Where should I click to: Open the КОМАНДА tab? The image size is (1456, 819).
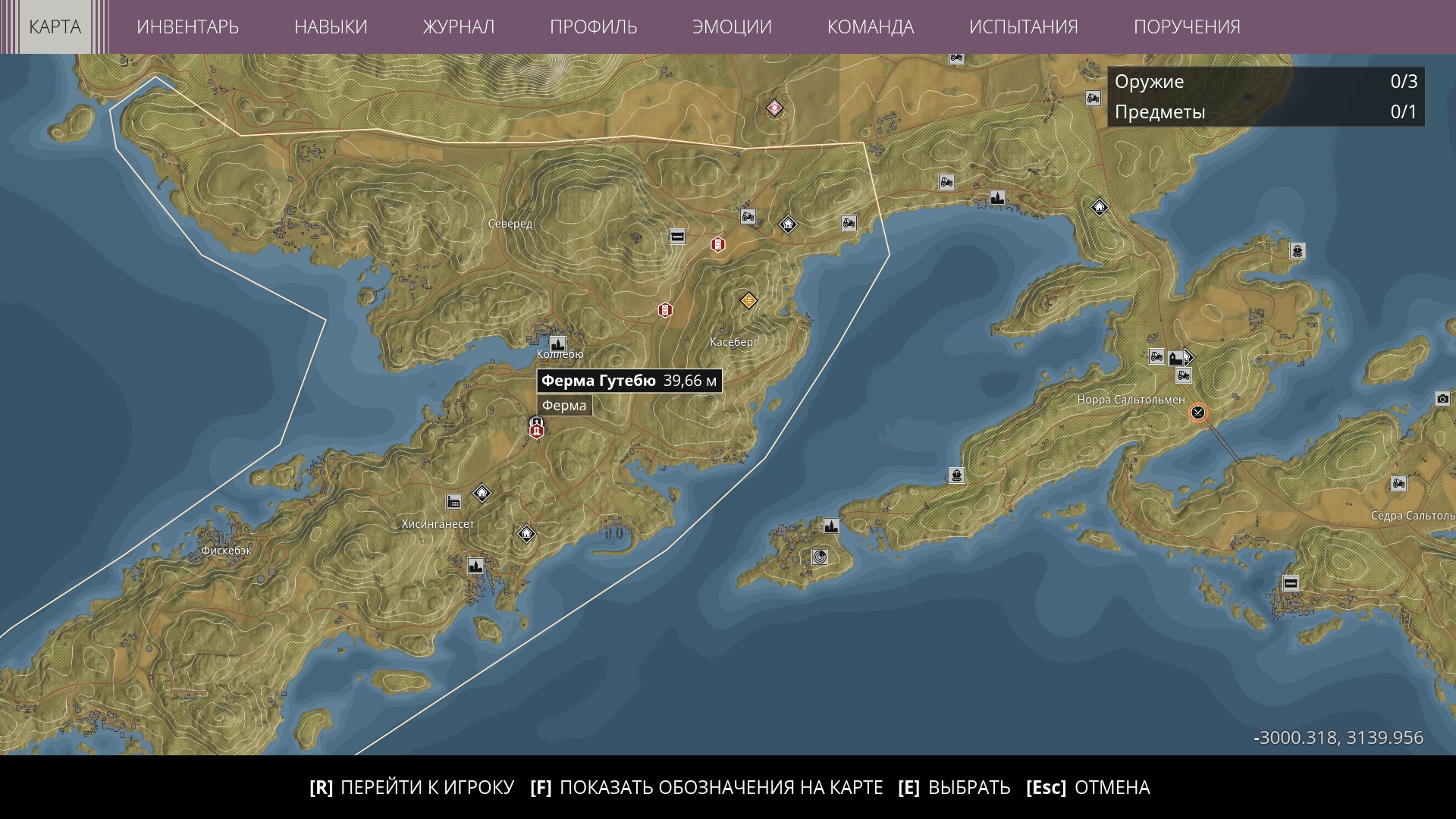[x=871, y=27]
